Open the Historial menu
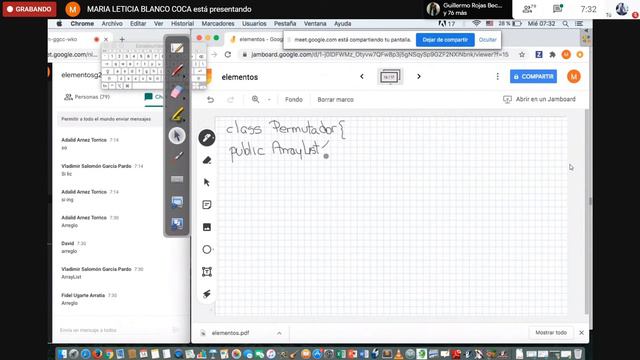The height and width of the screenshot is (360, 640). coord(182,24)
